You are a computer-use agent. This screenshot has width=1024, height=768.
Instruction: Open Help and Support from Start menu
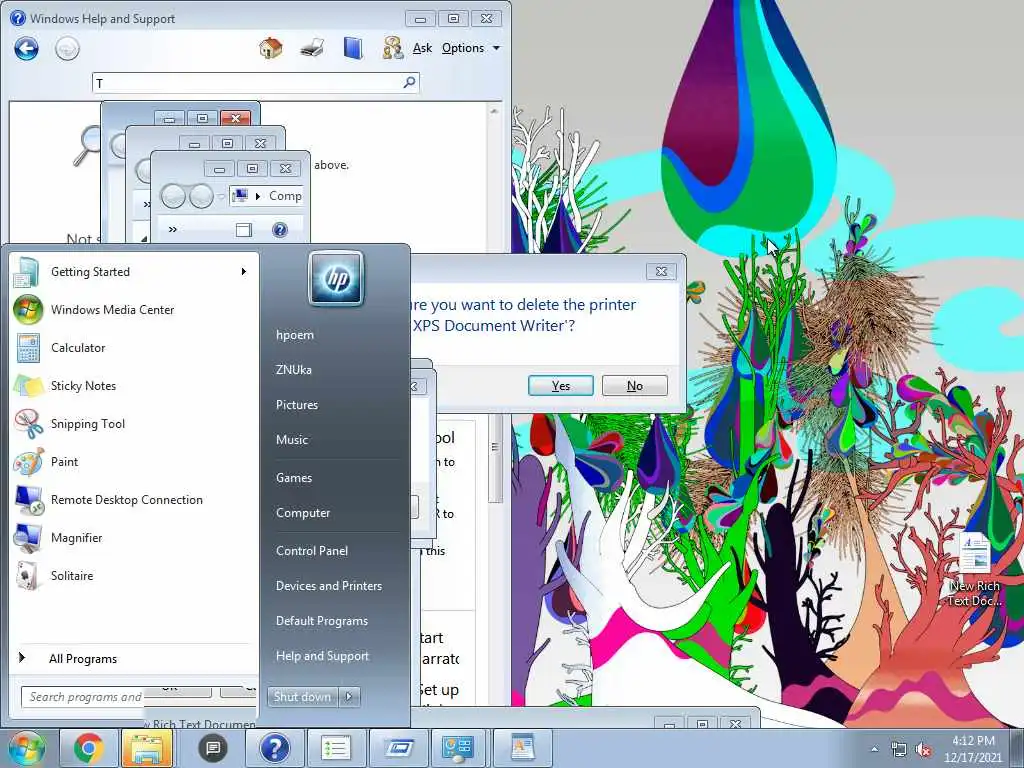click(322, 656)
